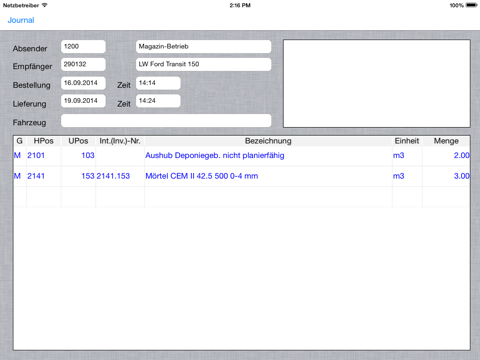The image size is (480, 360).
Task: Select Mörtel CEM II 42.5 row
Action: tap(242, 176)
